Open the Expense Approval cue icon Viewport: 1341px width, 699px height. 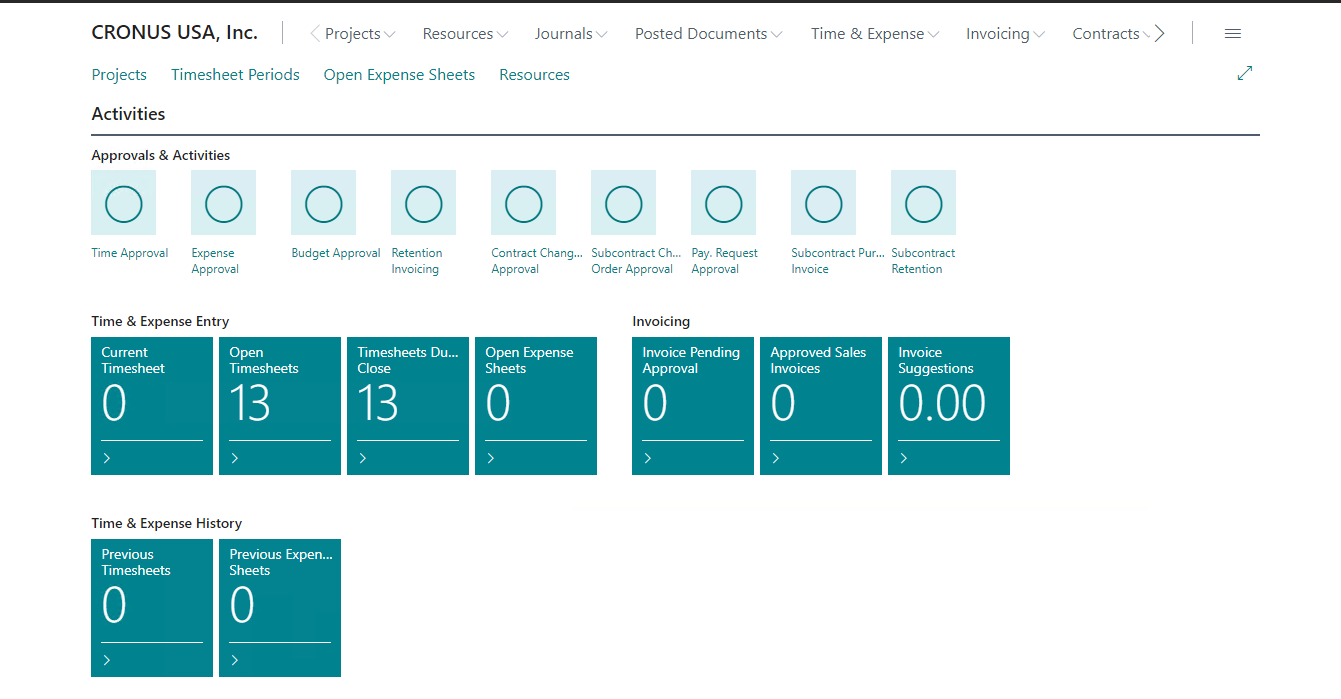224,203
